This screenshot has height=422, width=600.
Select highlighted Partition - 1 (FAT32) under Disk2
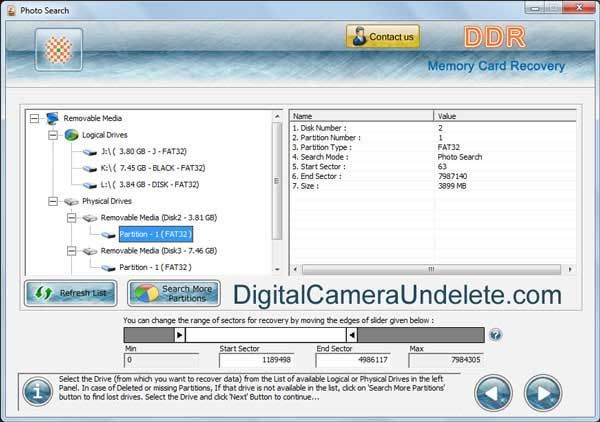coord(156,234)
